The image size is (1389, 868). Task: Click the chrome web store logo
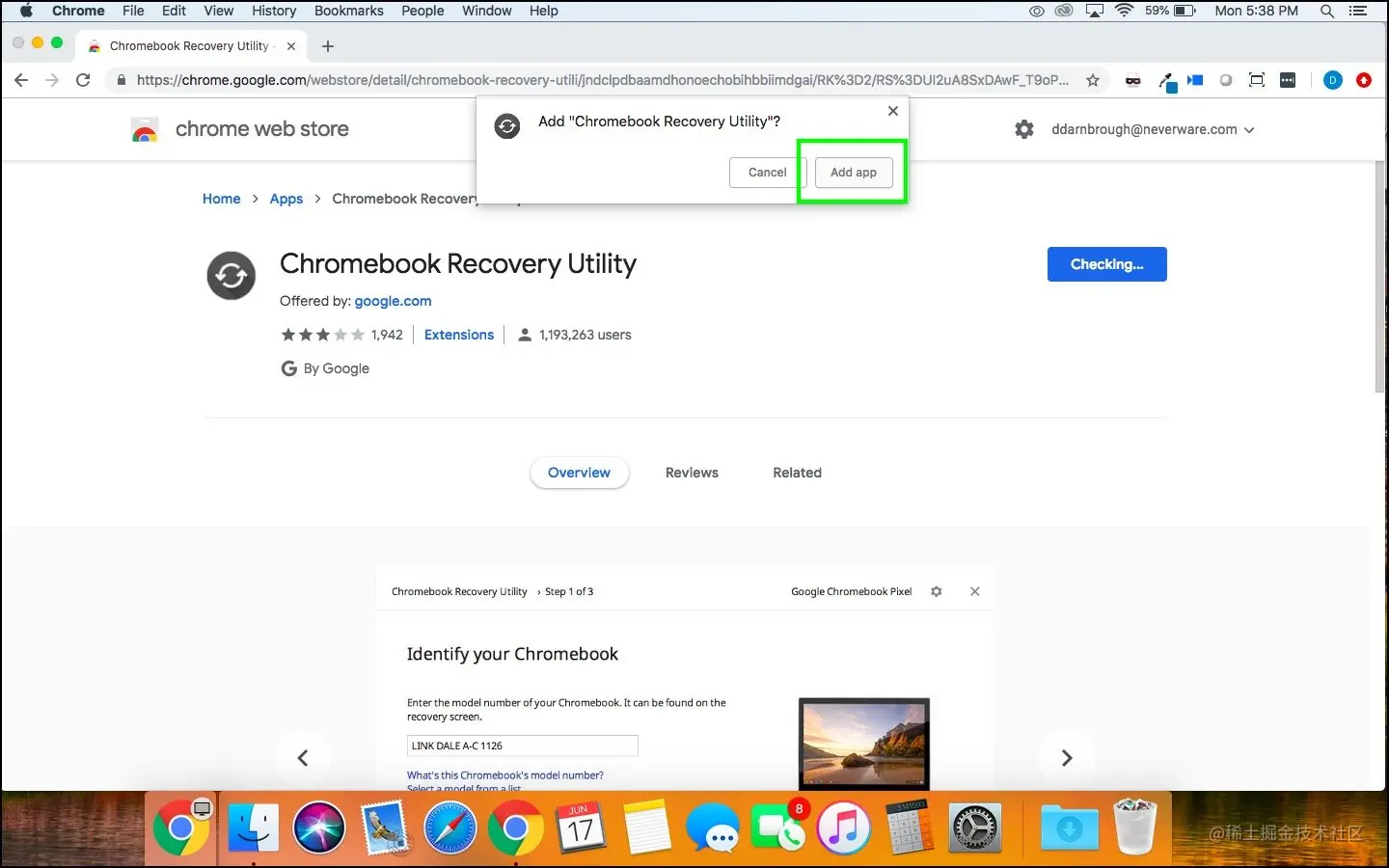tap(240, 129)
